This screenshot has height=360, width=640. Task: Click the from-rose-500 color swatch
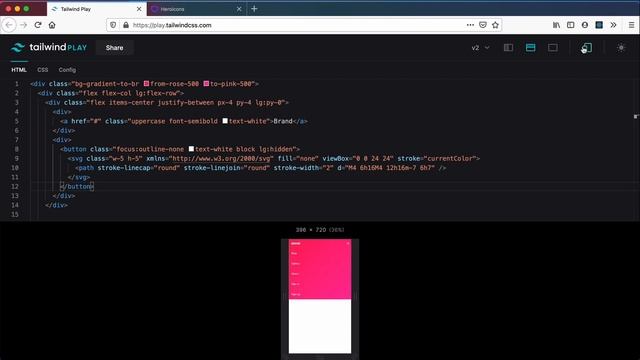(x=146, y=84)
